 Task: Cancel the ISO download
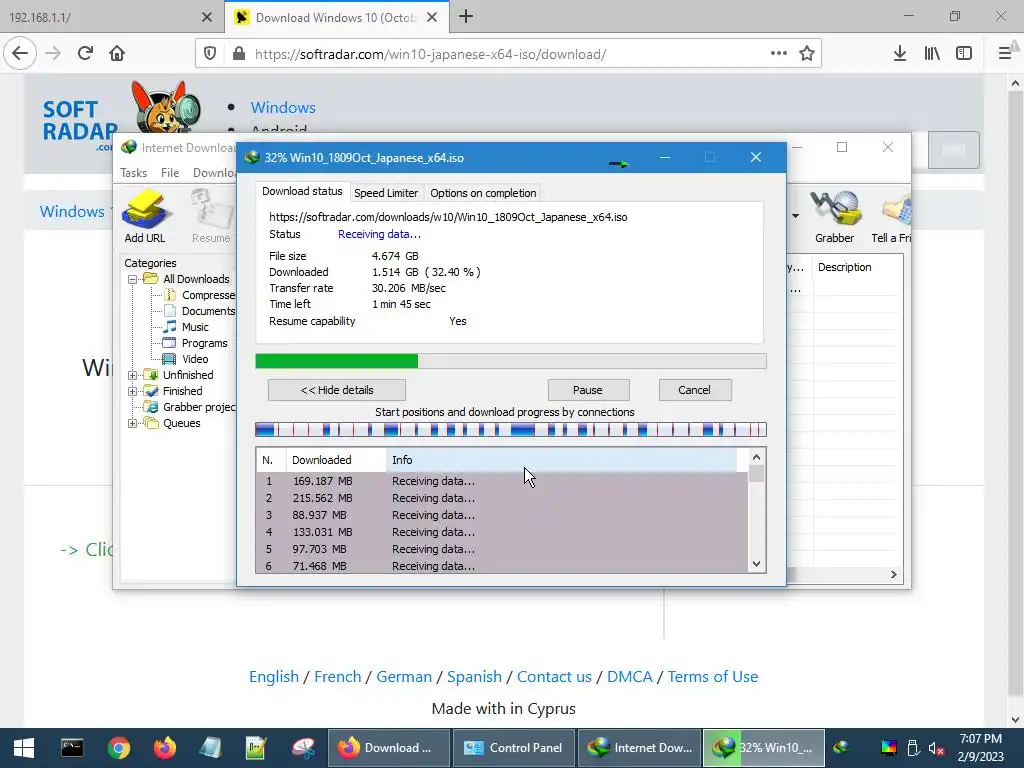pos(694,390)
